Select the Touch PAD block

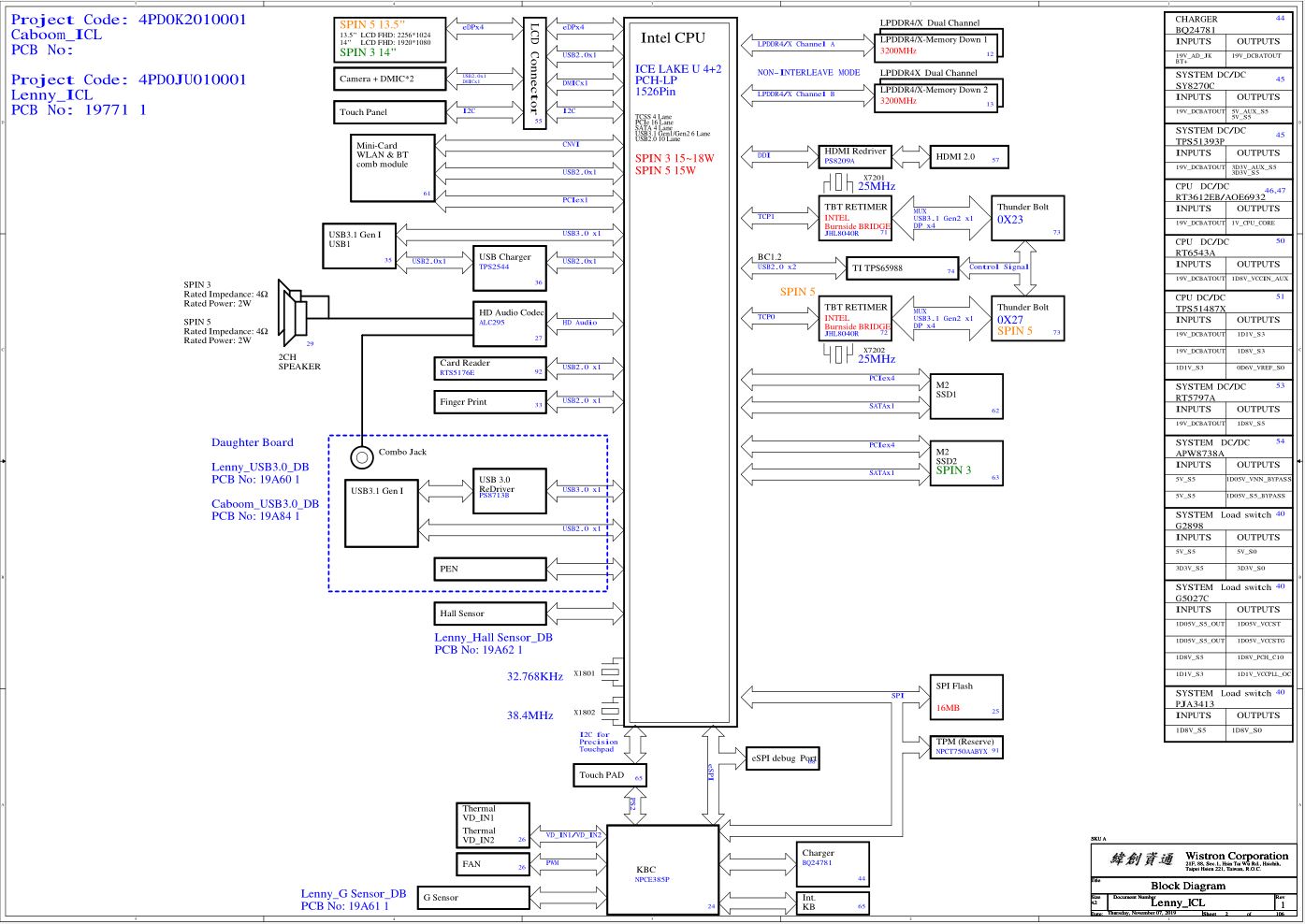click(x=610, y=775)
